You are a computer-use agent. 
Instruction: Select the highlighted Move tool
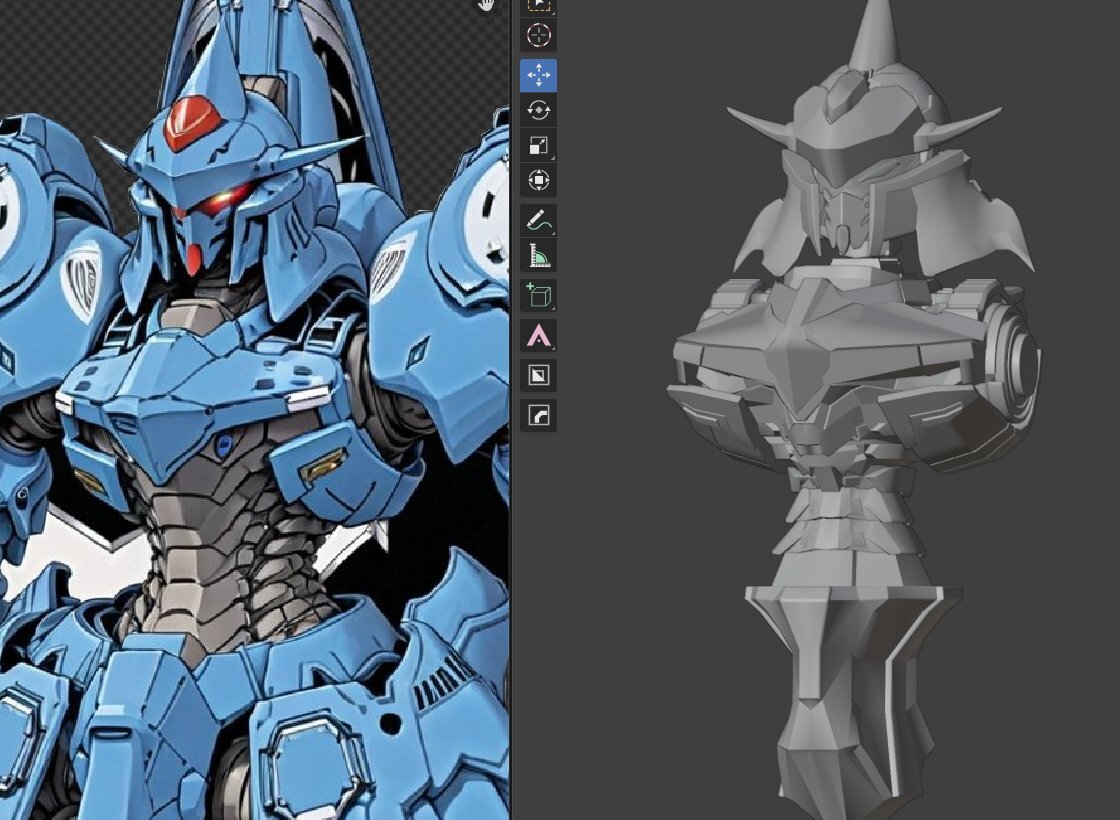coord(539,75)
